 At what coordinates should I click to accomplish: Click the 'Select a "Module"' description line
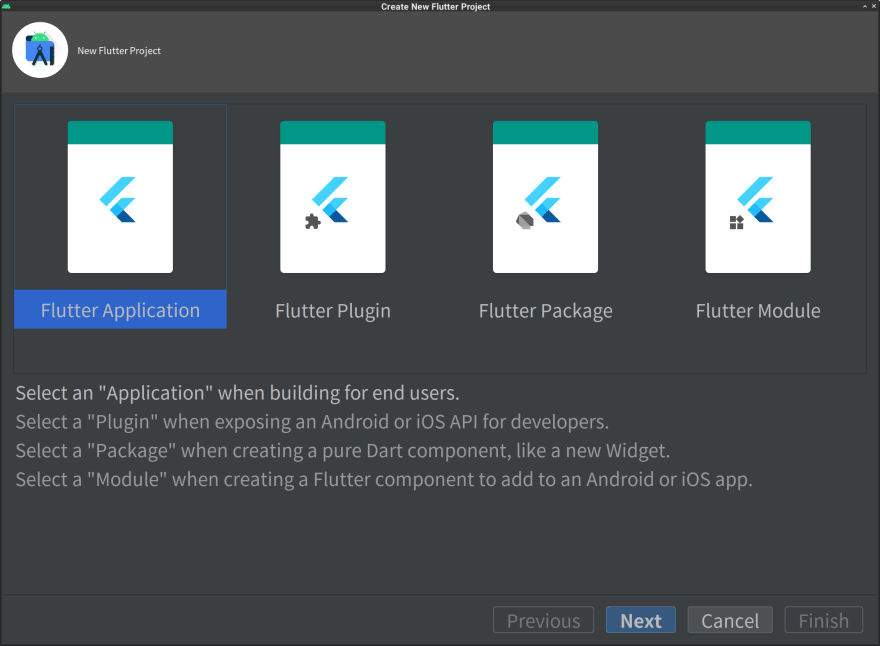click(384, 480)
